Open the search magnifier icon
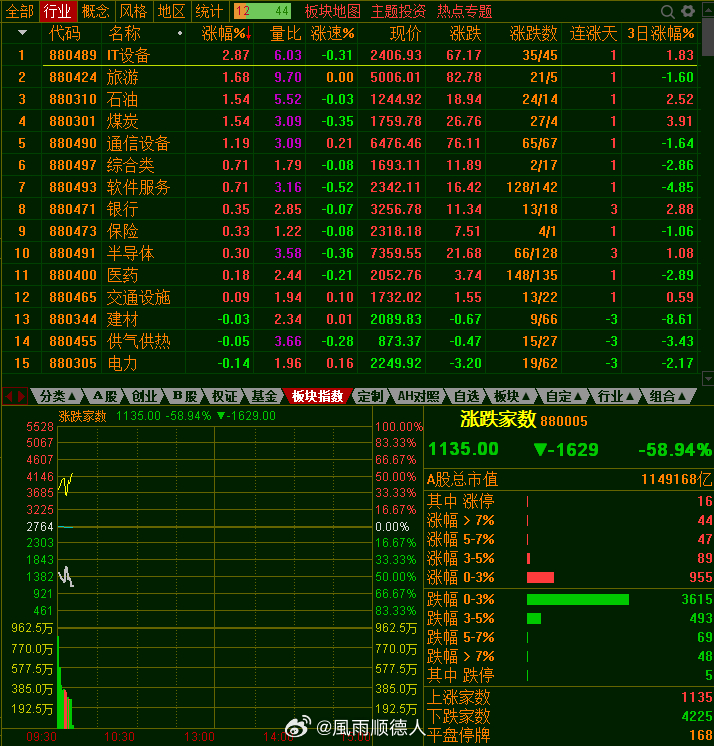This screenshot has height=746, width=714. pyautogui.click(x=667, y=11)
